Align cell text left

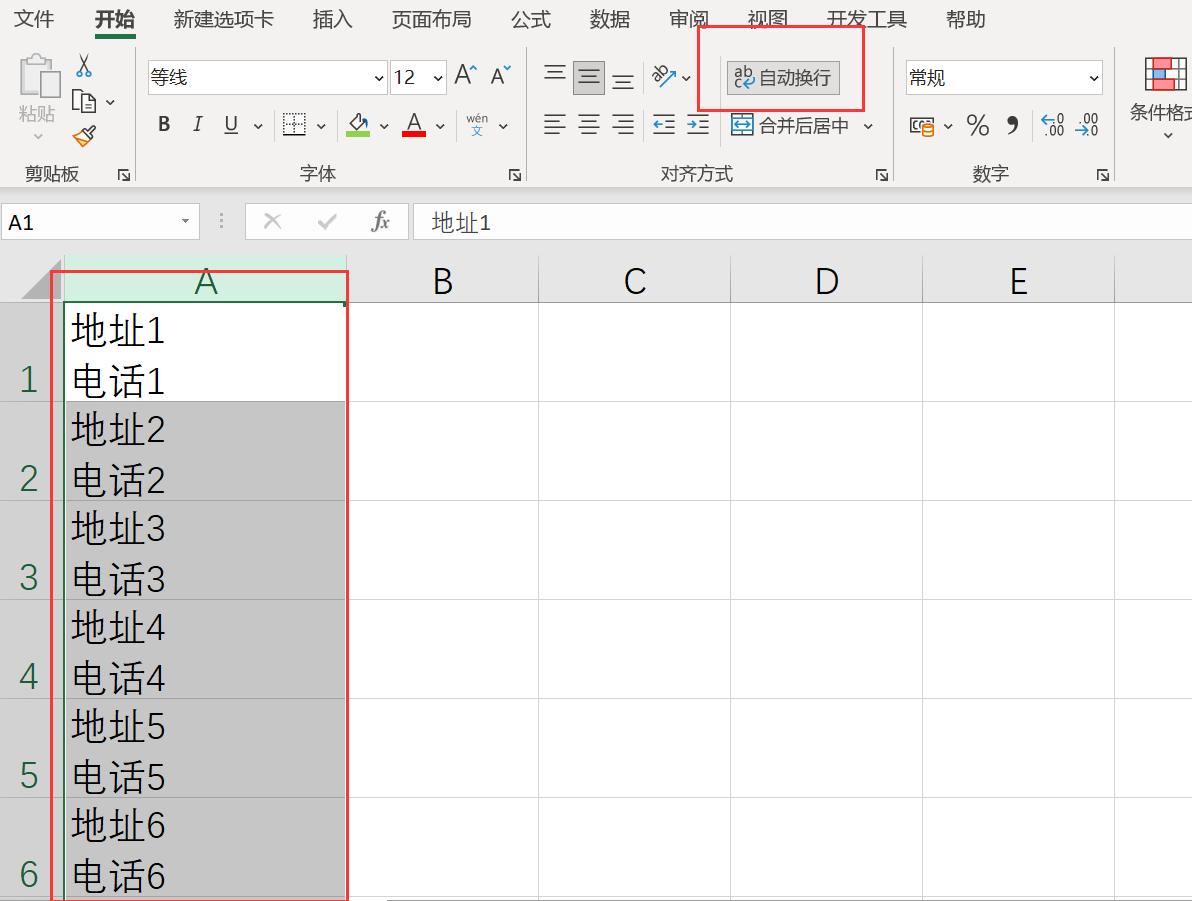[x=555, y=124]
